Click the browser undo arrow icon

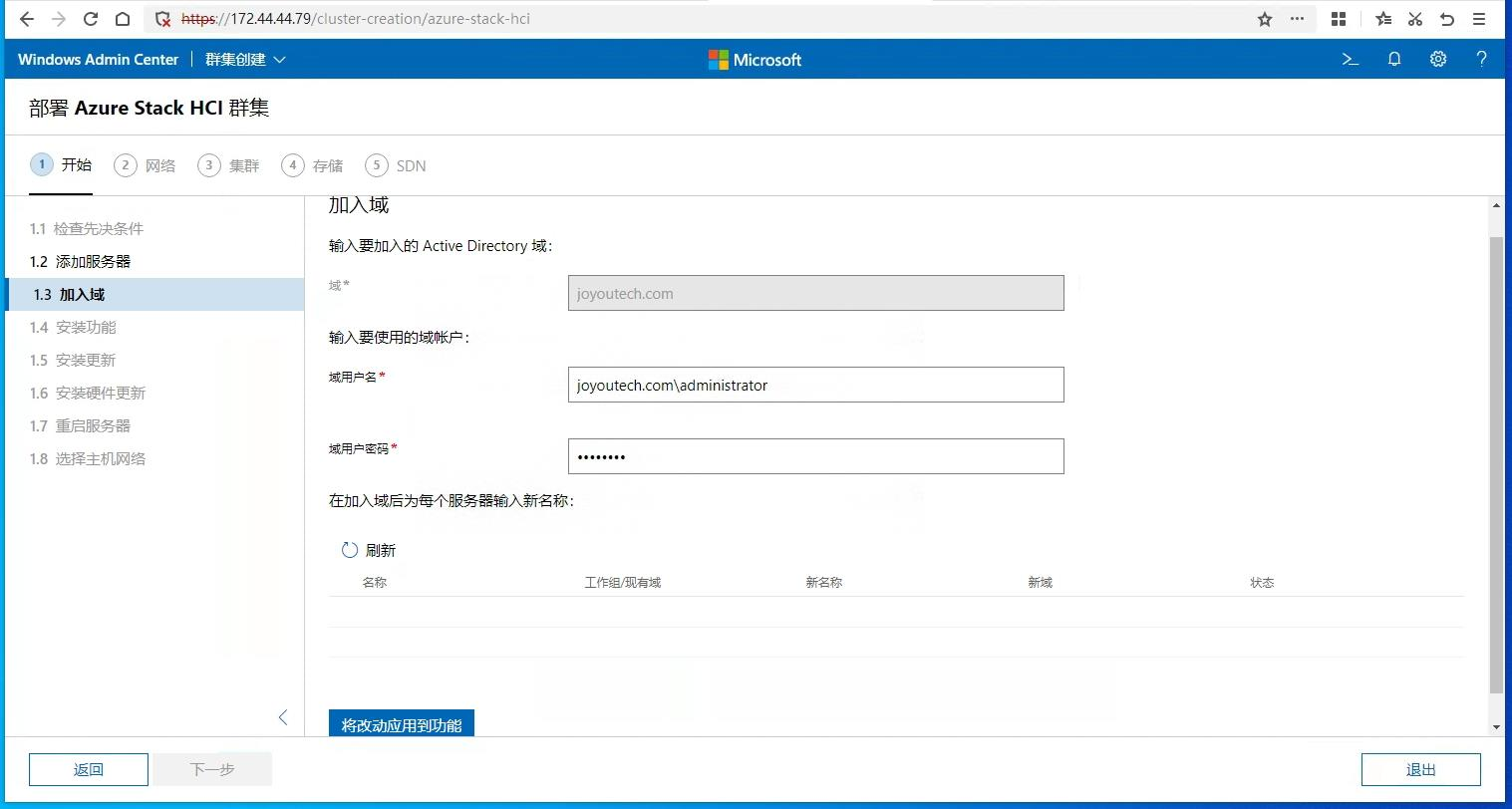pyautogui.click(x=1447, y=19)
